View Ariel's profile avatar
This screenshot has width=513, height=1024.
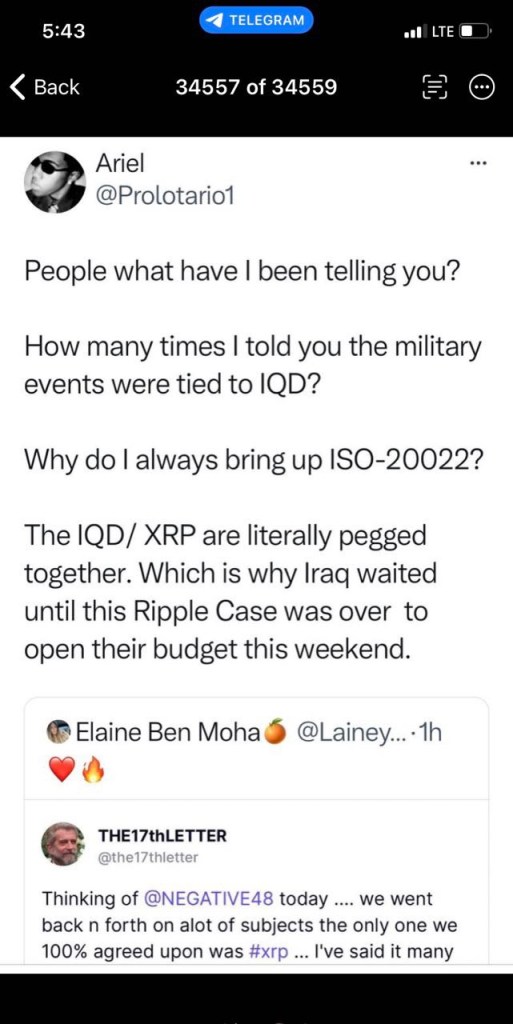(55, 182)
